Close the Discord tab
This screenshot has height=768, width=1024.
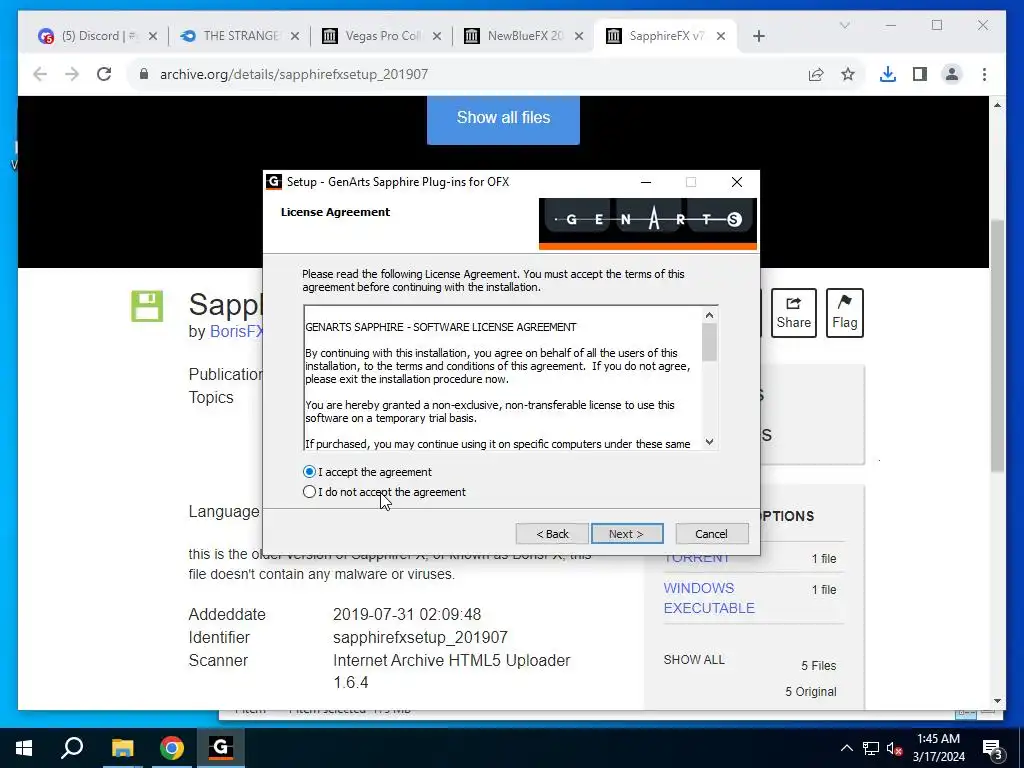click(153, 36)
